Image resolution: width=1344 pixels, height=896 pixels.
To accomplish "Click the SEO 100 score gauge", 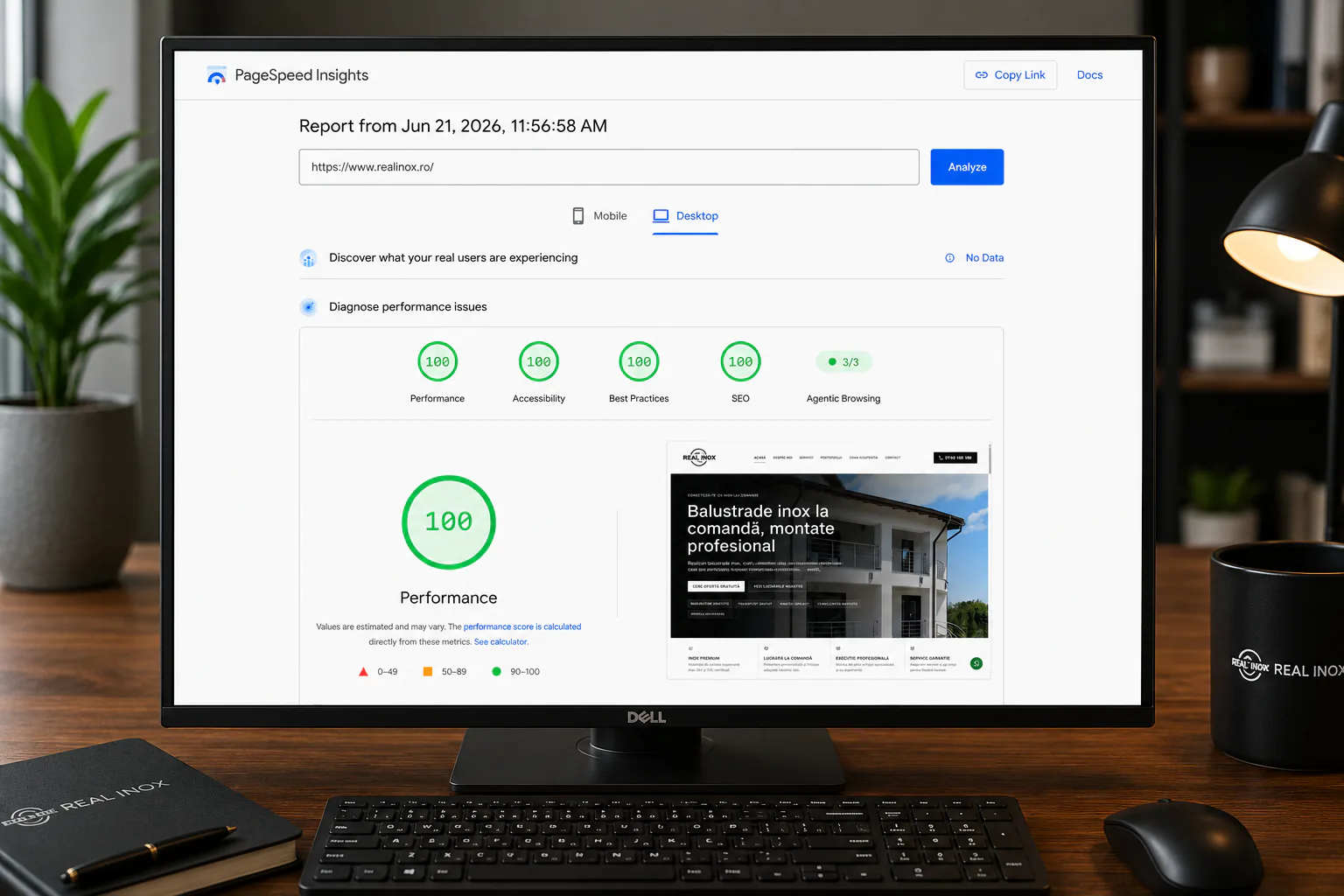I will click(740, 361).
